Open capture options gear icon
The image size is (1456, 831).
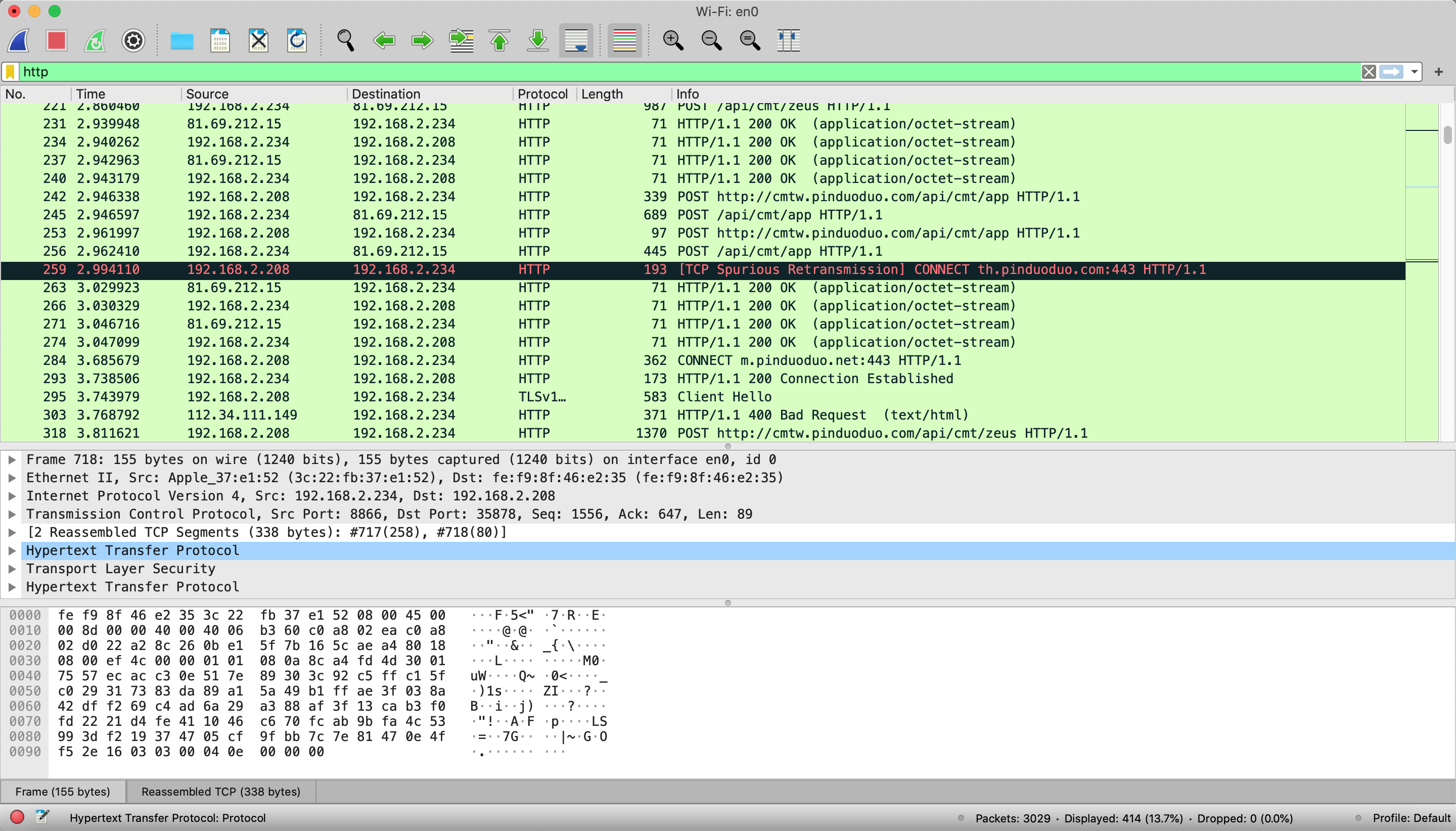point(133,40)
